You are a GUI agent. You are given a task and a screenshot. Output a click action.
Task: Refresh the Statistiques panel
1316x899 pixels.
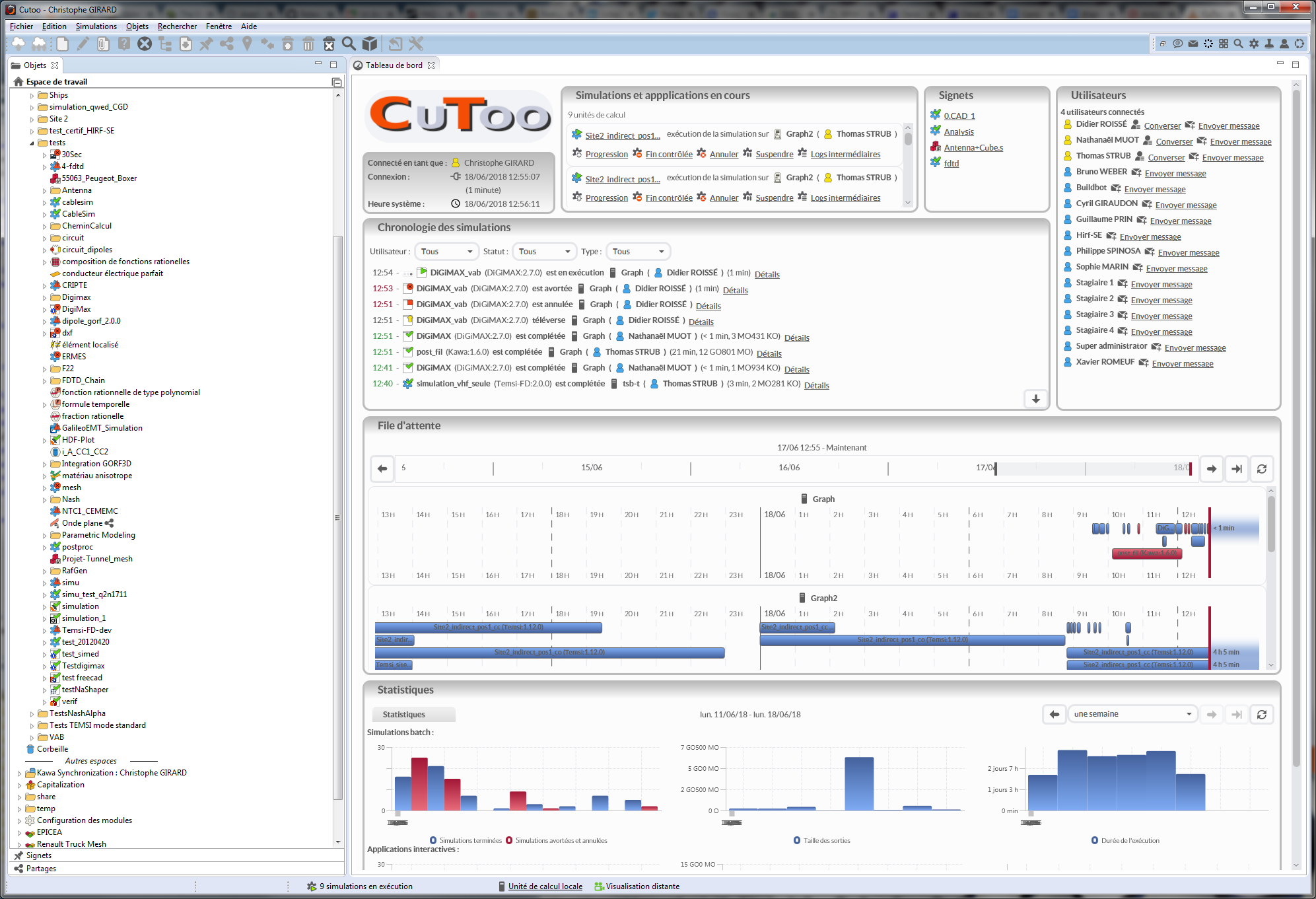1262,714
